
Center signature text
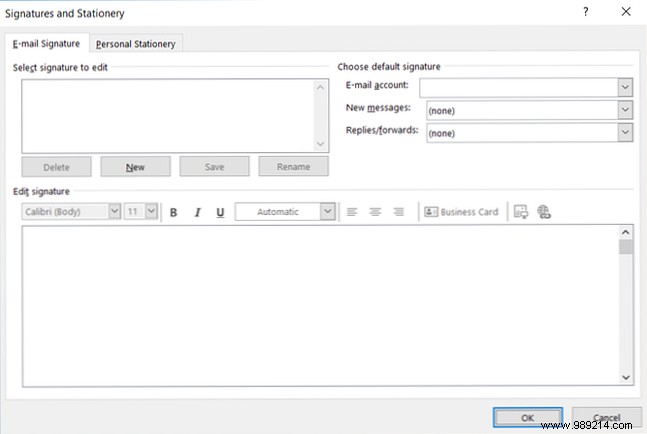tap(375, 212)
